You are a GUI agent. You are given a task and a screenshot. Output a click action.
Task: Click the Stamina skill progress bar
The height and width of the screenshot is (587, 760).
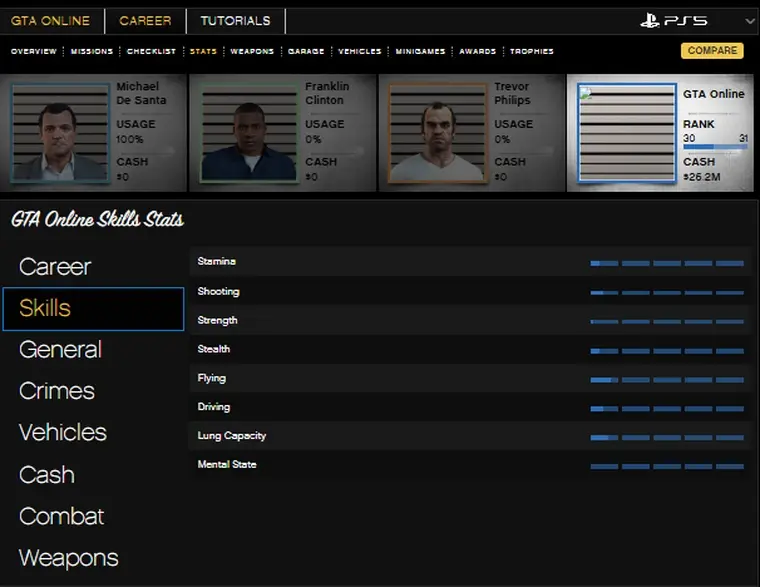click(x=666, y=263)
